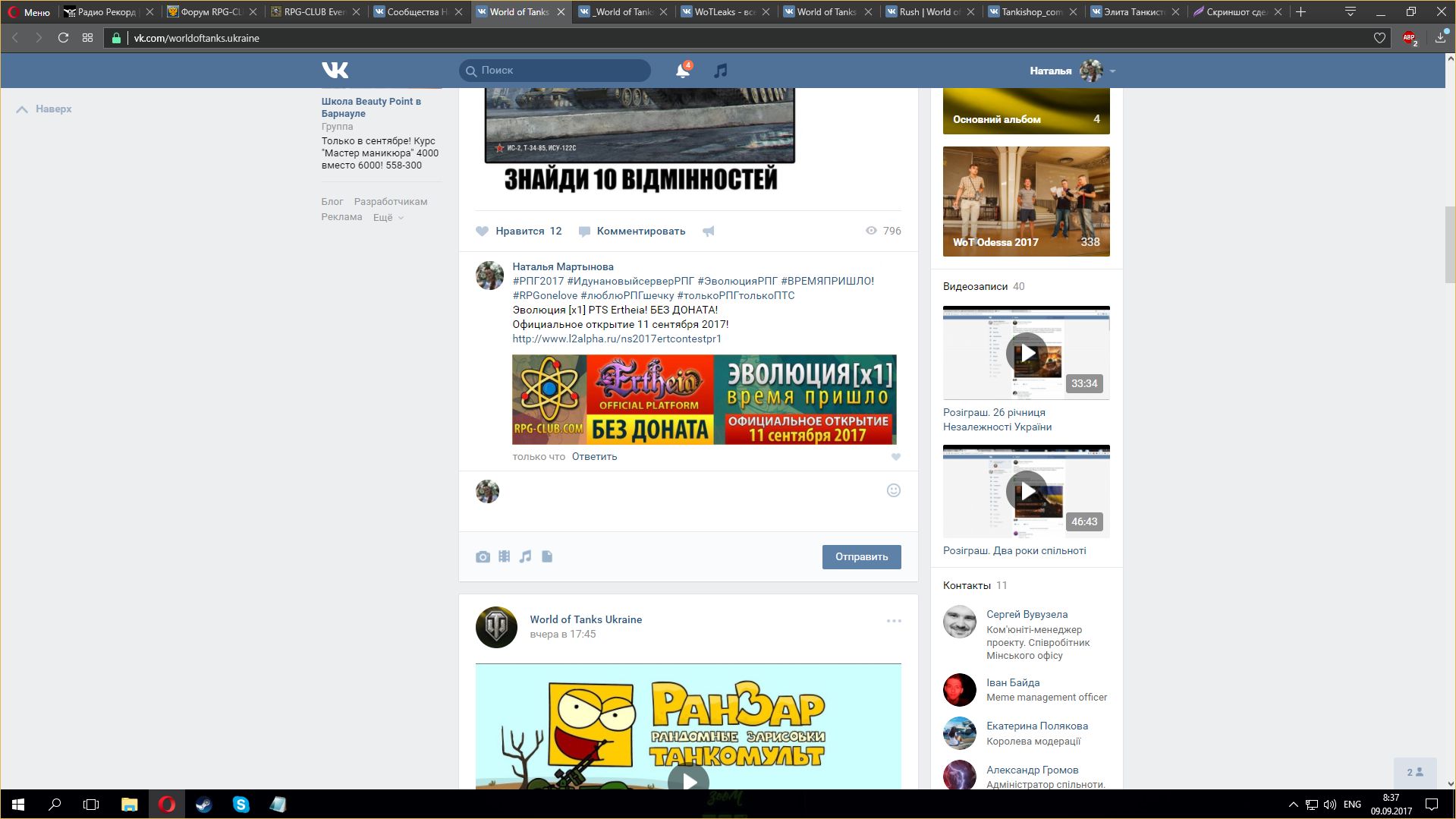The image size is (1456, 819).
Task: Click the Отправить send button
Action: [x=861, y=556]
